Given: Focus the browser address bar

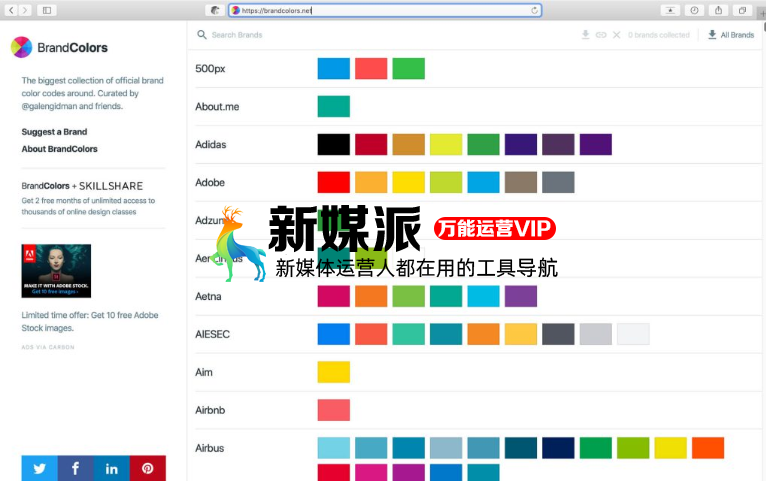Looking at the screenshot, I should point(385,10).
